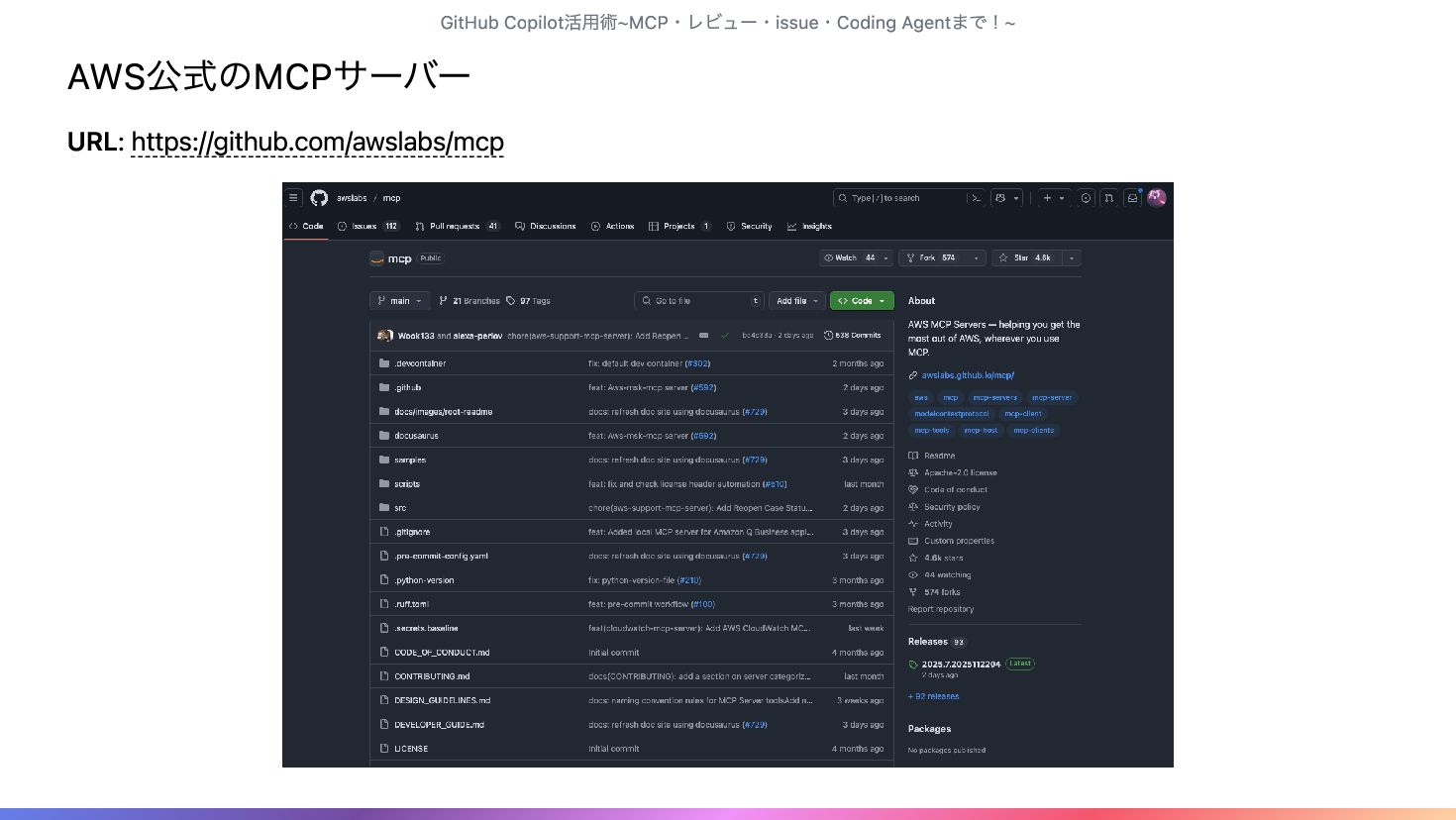Click the Report repository link
This screenshot has height=820, width=1456.
(941, 609)
